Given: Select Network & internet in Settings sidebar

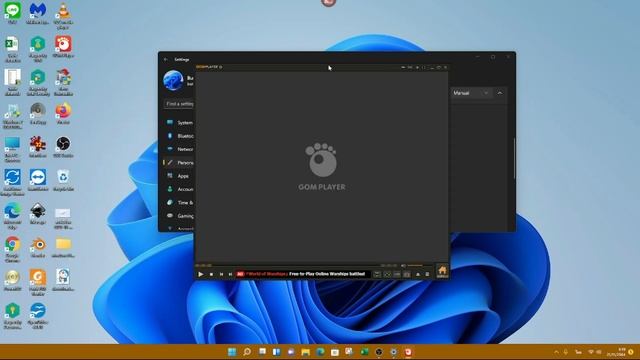Looking at the screenshot, I should 180,149.
